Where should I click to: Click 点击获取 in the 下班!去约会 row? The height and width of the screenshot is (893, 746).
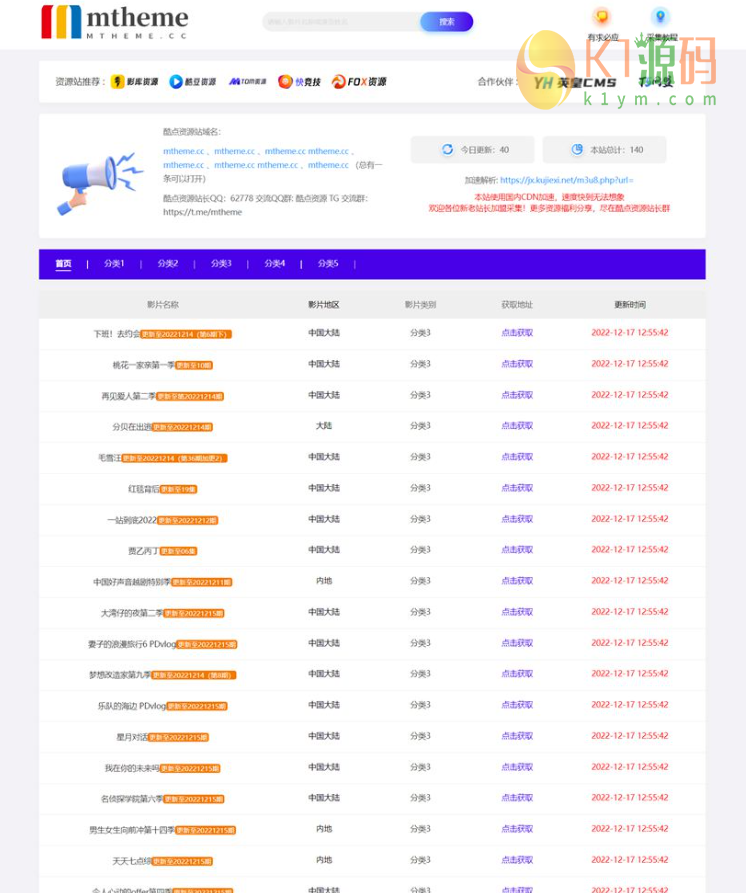pos(517,333)
